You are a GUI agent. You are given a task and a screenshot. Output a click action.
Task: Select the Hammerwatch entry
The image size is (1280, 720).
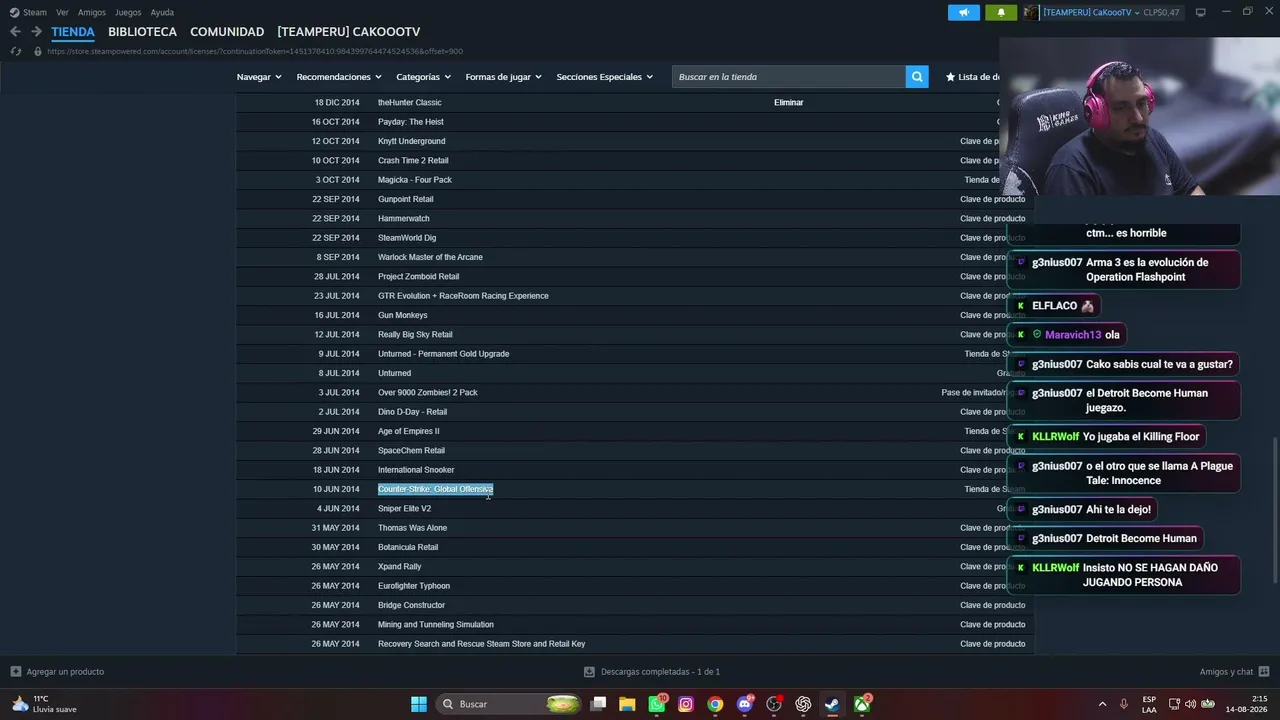(x=403, y=218)
